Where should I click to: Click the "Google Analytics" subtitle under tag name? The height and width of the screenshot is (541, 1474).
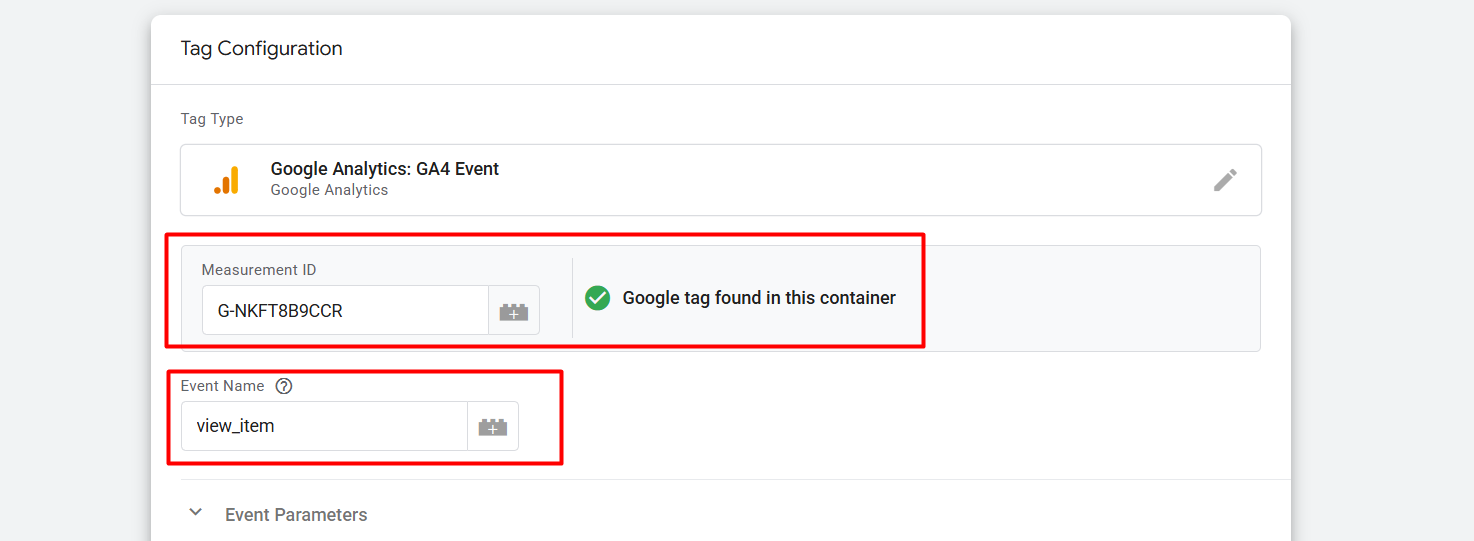(329, 190)
